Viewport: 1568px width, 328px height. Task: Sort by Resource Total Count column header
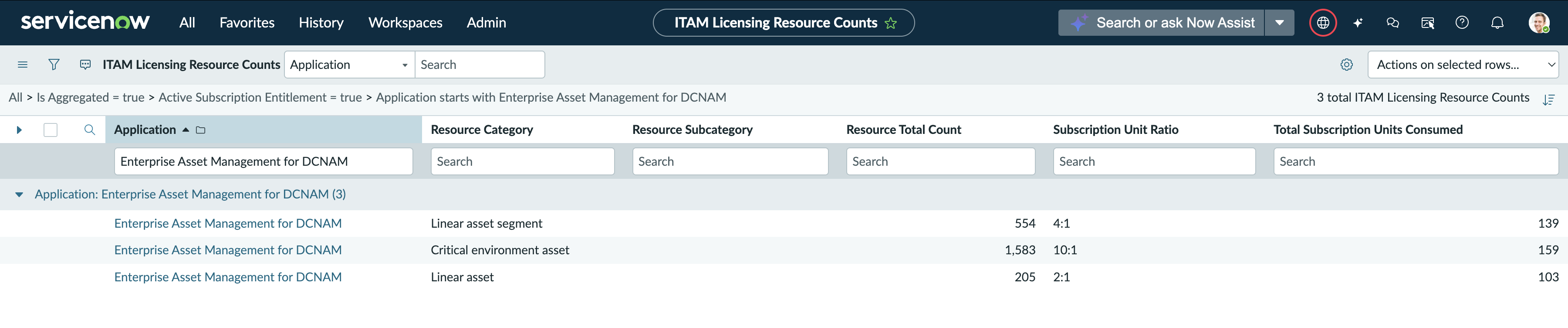903,130
